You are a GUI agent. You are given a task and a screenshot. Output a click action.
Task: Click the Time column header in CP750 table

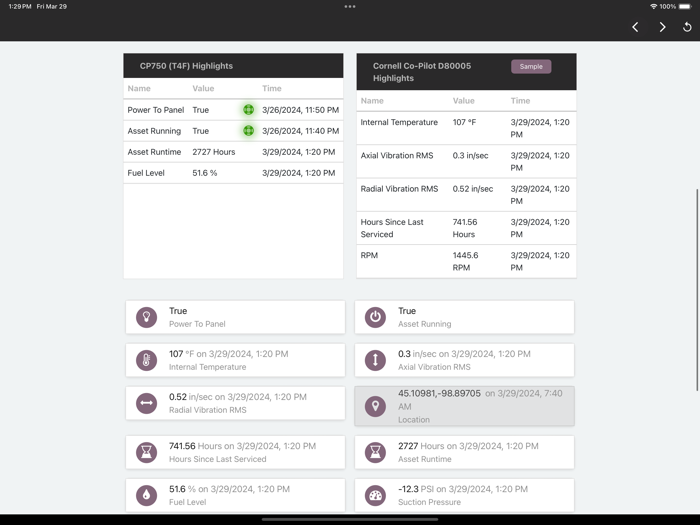pos(271,88)
